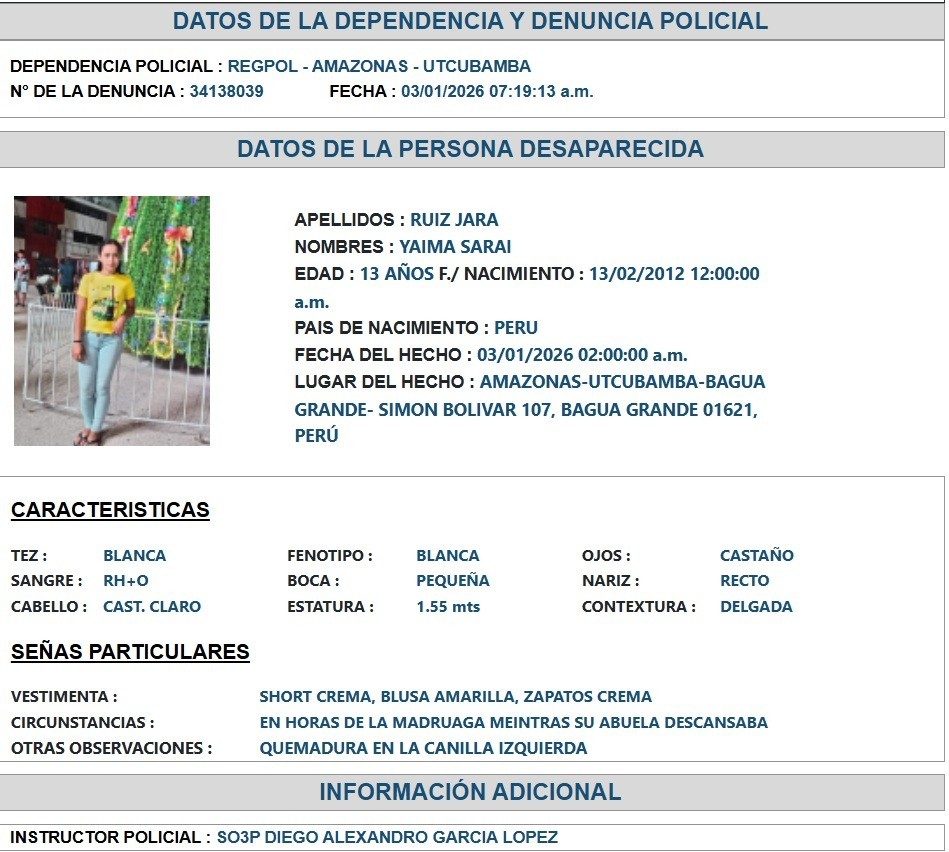Click the missing person photo thumbnail
949x852 pixels.
(112, 320)
